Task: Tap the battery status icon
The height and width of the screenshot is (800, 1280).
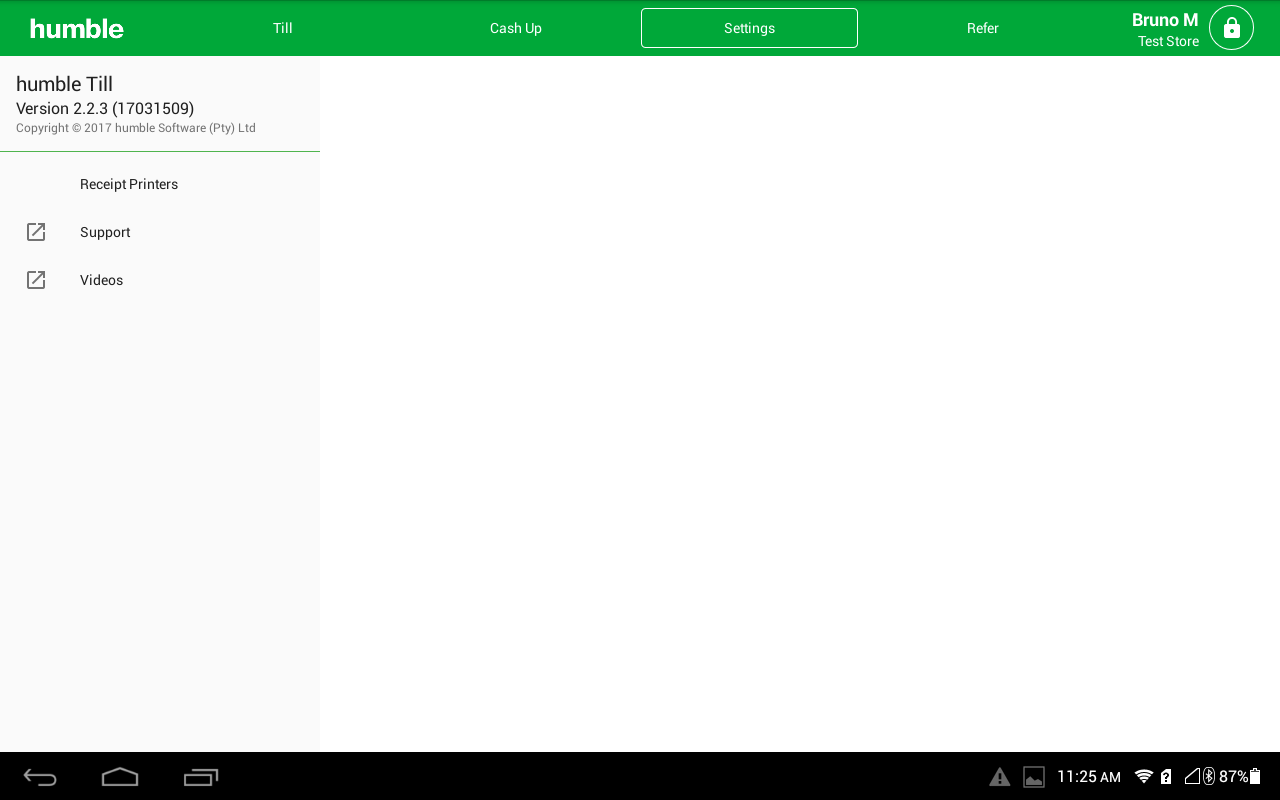Action: coord(1255,777)
